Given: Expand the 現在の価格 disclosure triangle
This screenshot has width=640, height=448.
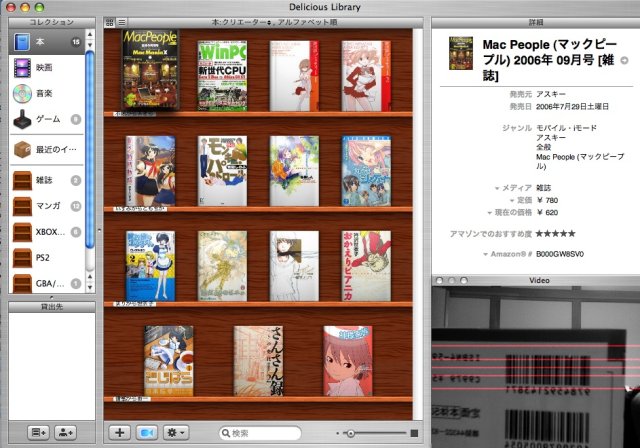Looking at the screenshot, I should point(489,213).
